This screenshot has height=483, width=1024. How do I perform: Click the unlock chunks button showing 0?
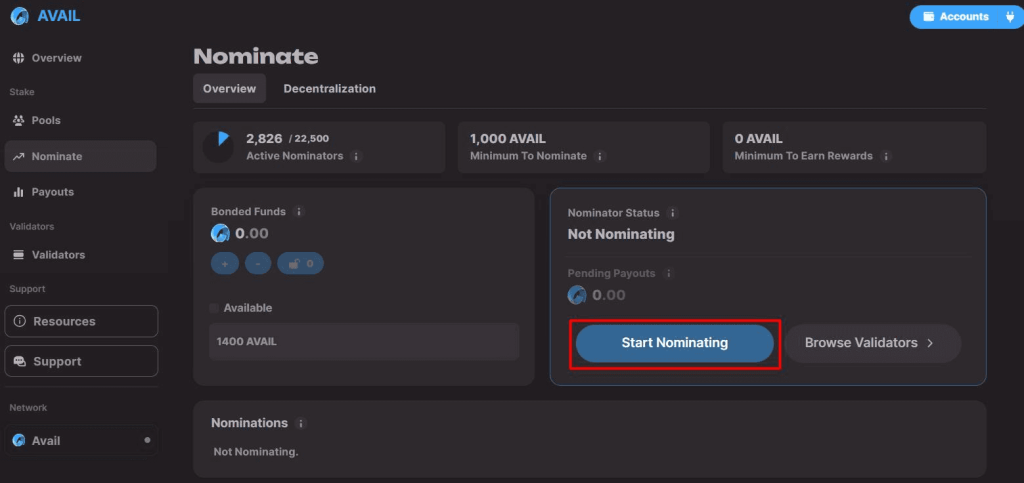click(x=300, y=264)
